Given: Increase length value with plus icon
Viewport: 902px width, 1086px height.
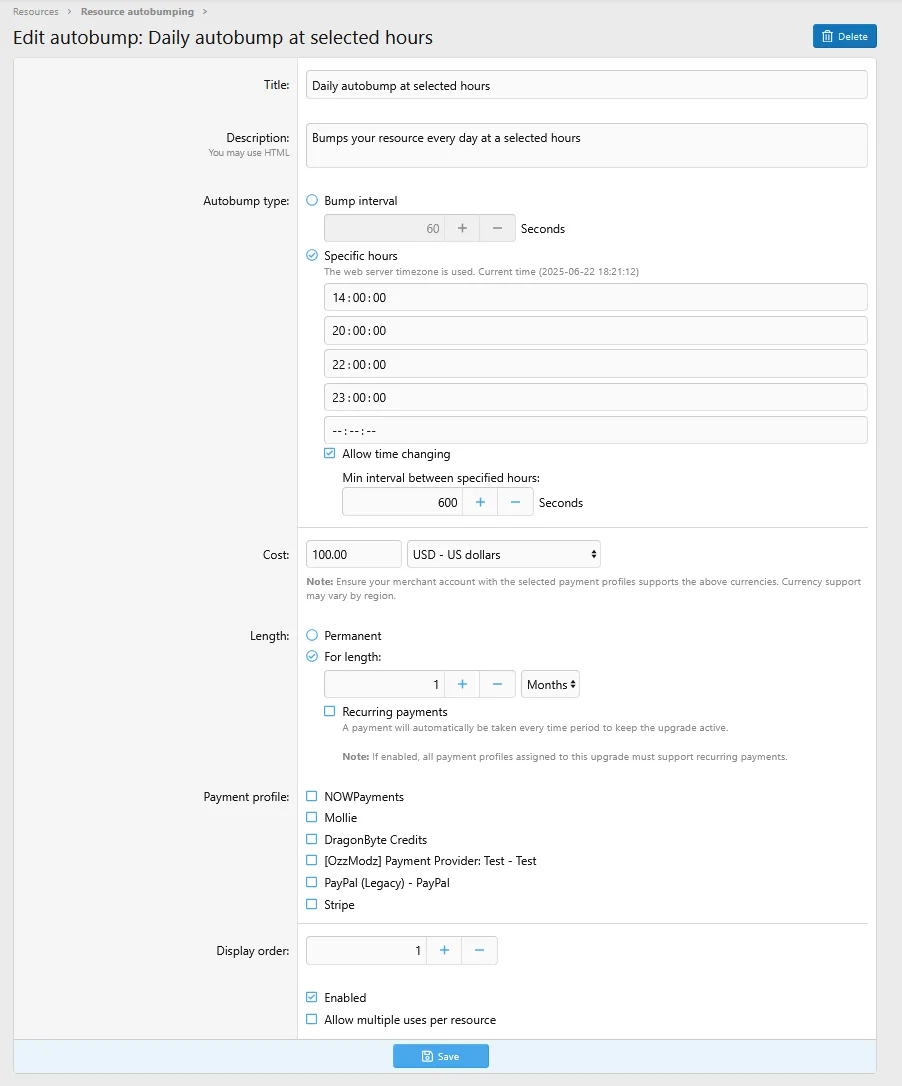Looking at the screenshot, I should pyautogui.click(x=462, y=684).
